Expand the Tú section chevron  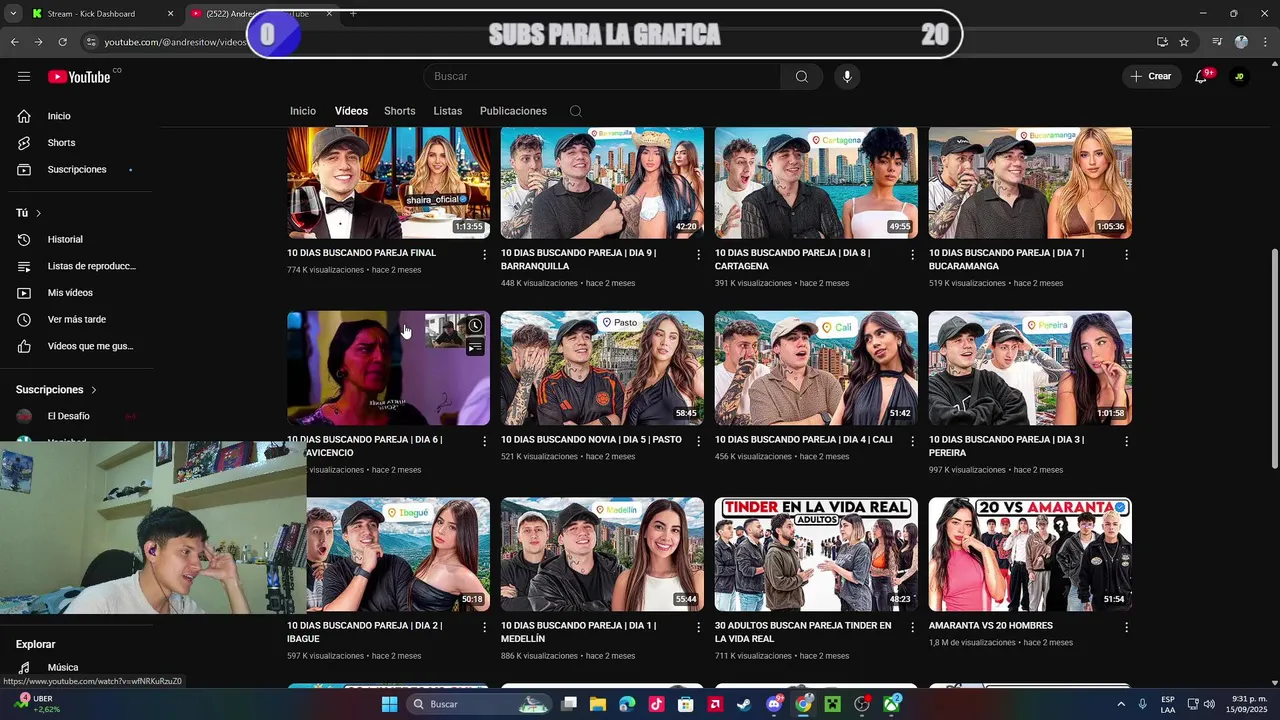(39, 213)
